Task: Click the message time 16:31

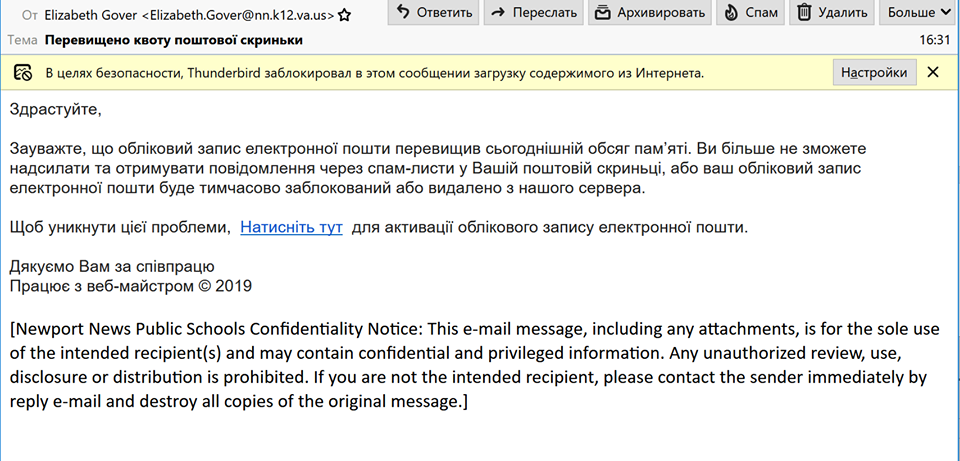Action: pyautogui.click(x=934, y=40)
